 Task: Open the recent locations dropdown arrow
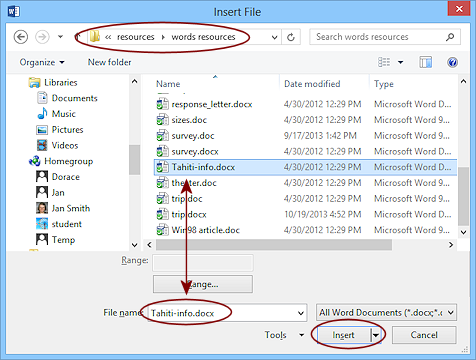coord(60,37)
